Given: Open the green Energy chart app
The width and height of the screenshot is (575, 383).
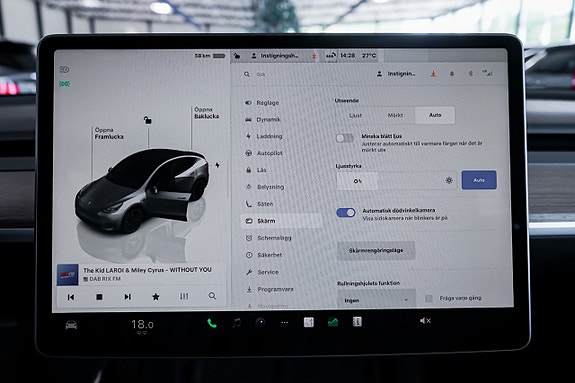Looking at the screenshot, I should [x=333, y=322].
